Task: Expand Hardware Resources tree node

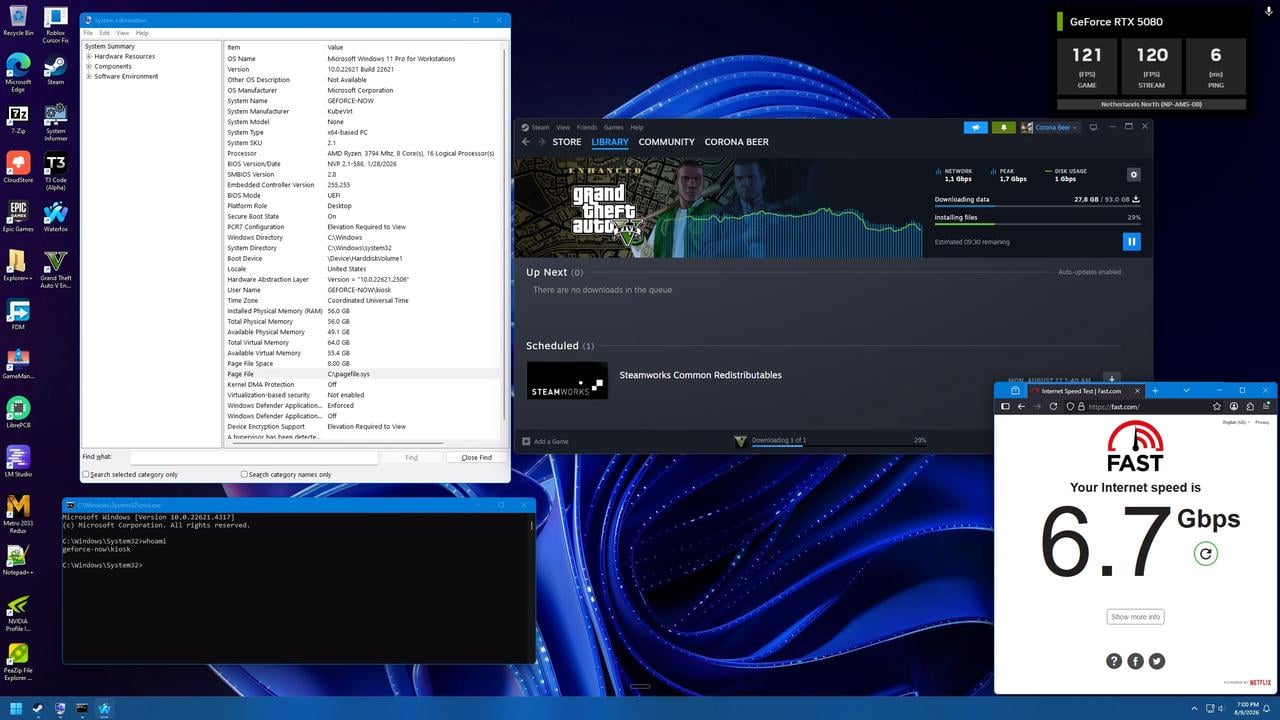Action: point(89,57)
